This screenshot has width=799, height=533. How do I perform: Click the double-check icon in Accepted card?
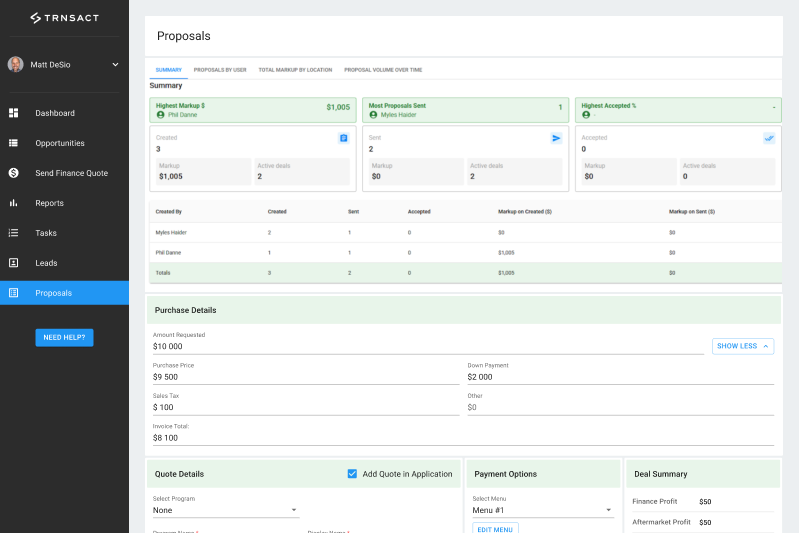769,138
